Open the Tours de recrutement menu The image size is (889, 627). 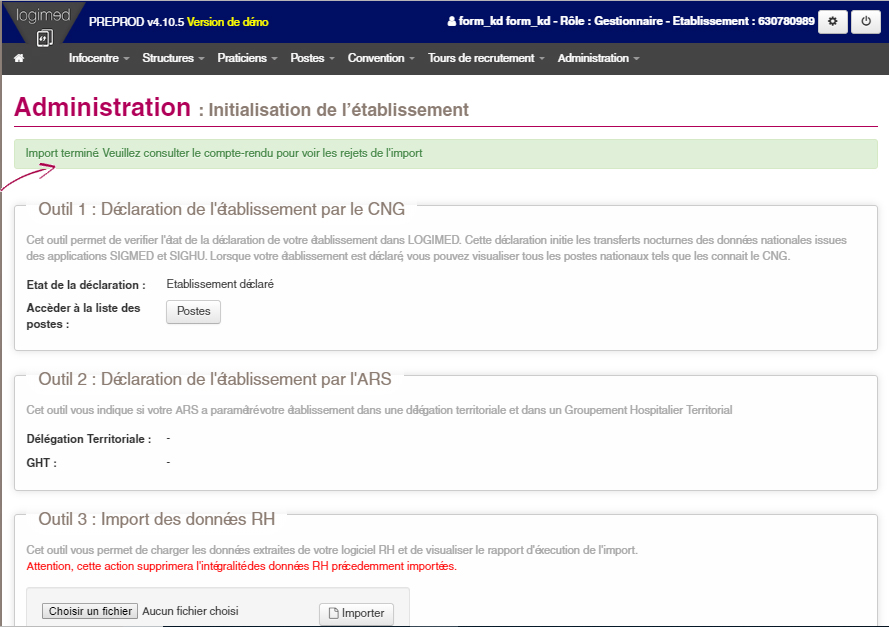pyautogui.click(x=486, y=58)
